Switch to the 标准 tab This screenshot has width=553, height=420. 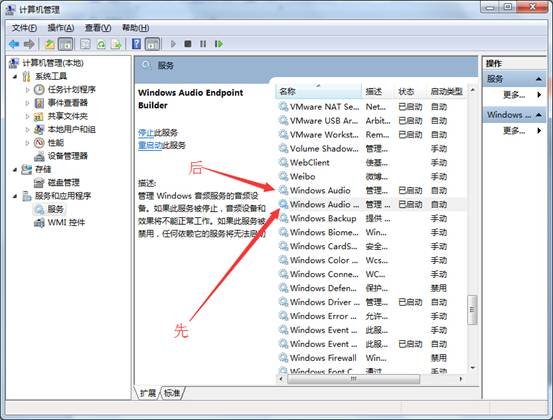tap(172, 393)
